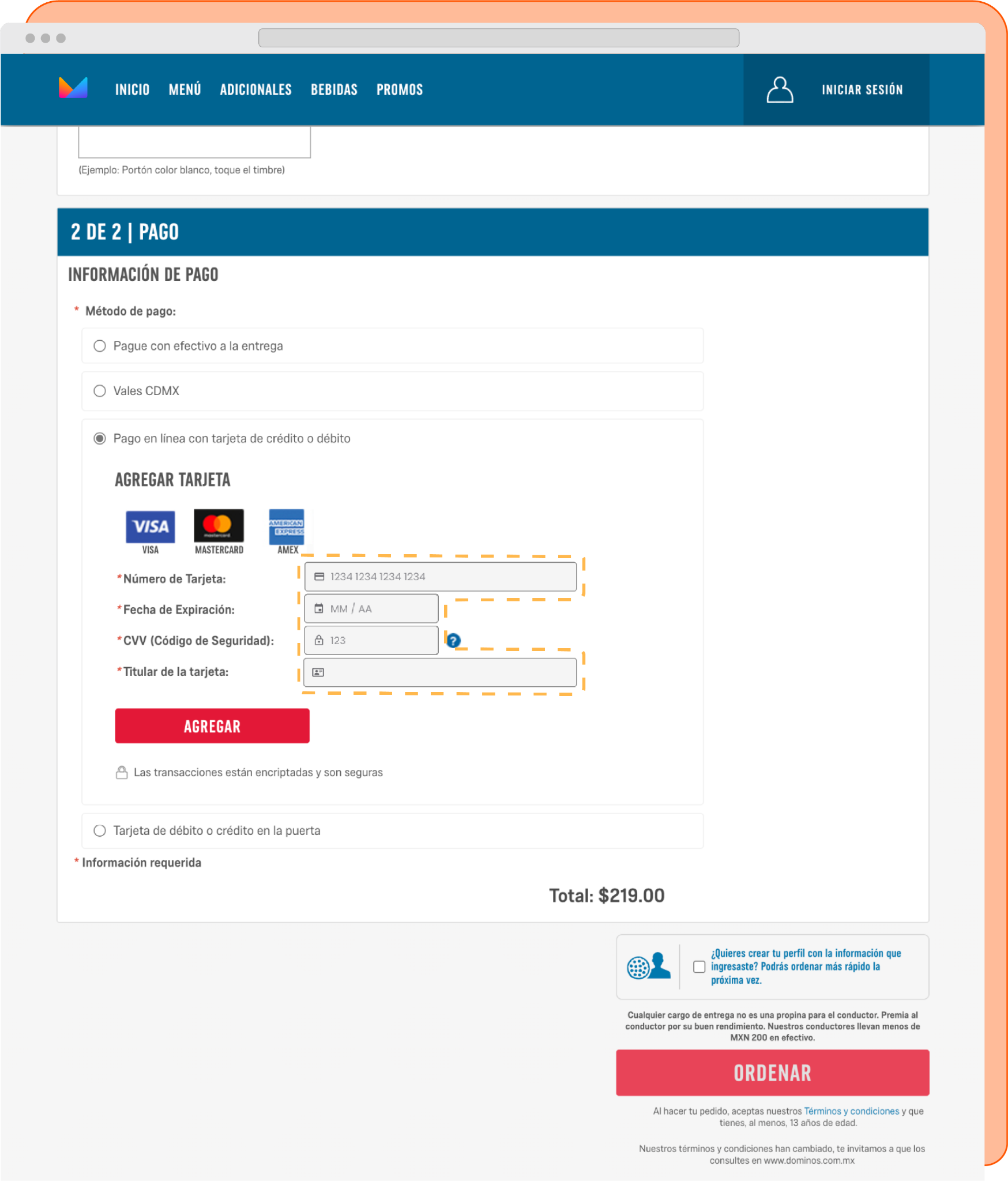The height and width of the screenshot is (1181, 1008).
Task: Open the BEBIDAS navigation item
Action: (334, 89)
